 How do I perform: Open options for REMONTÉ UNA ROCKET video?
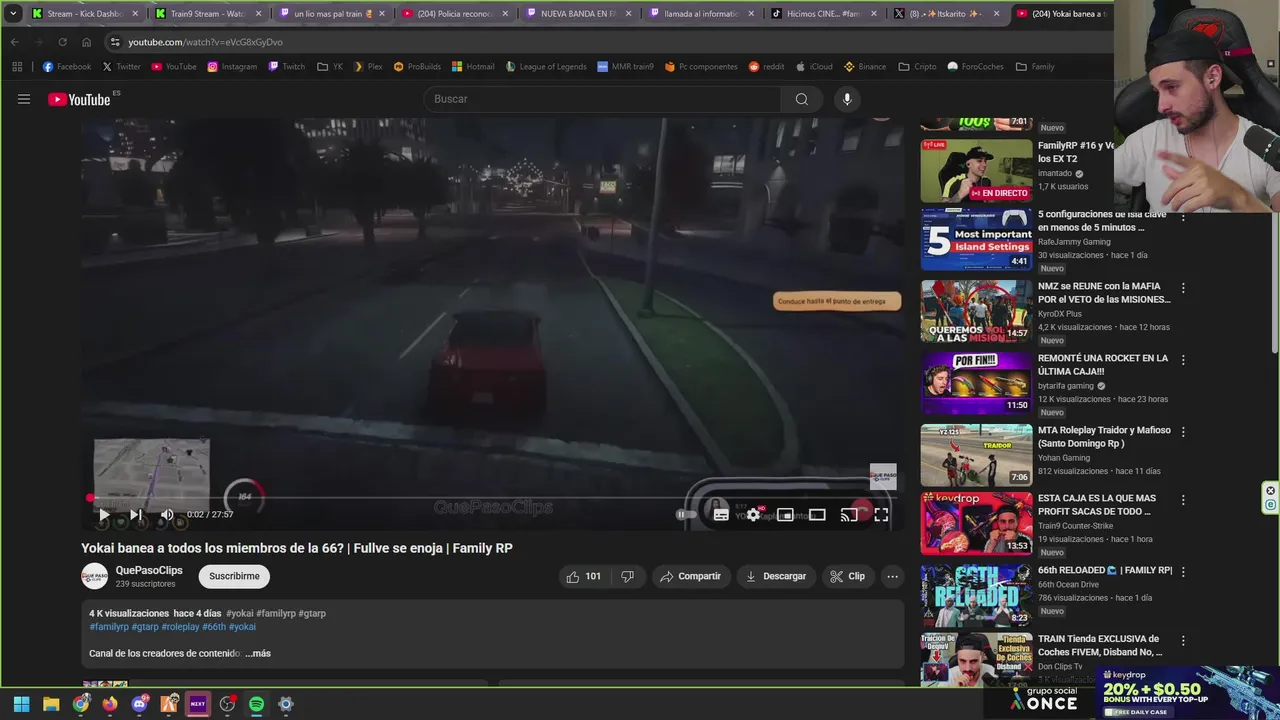(x=1183, y=360)
